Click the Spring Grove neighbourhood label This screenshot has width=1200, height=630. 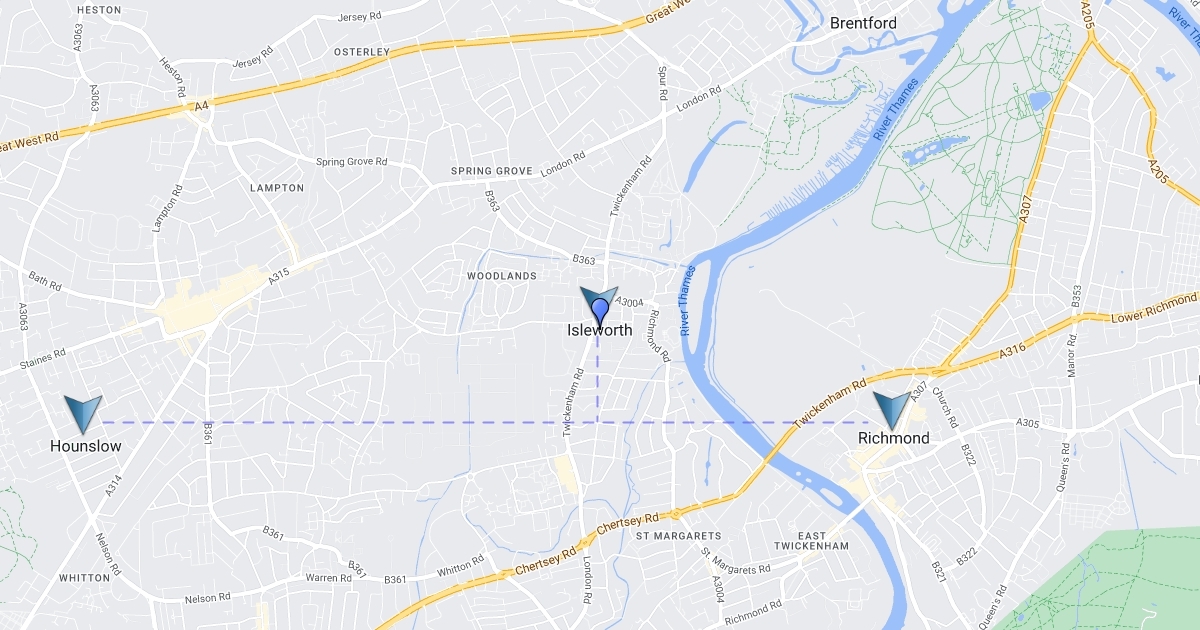point(492,171)
